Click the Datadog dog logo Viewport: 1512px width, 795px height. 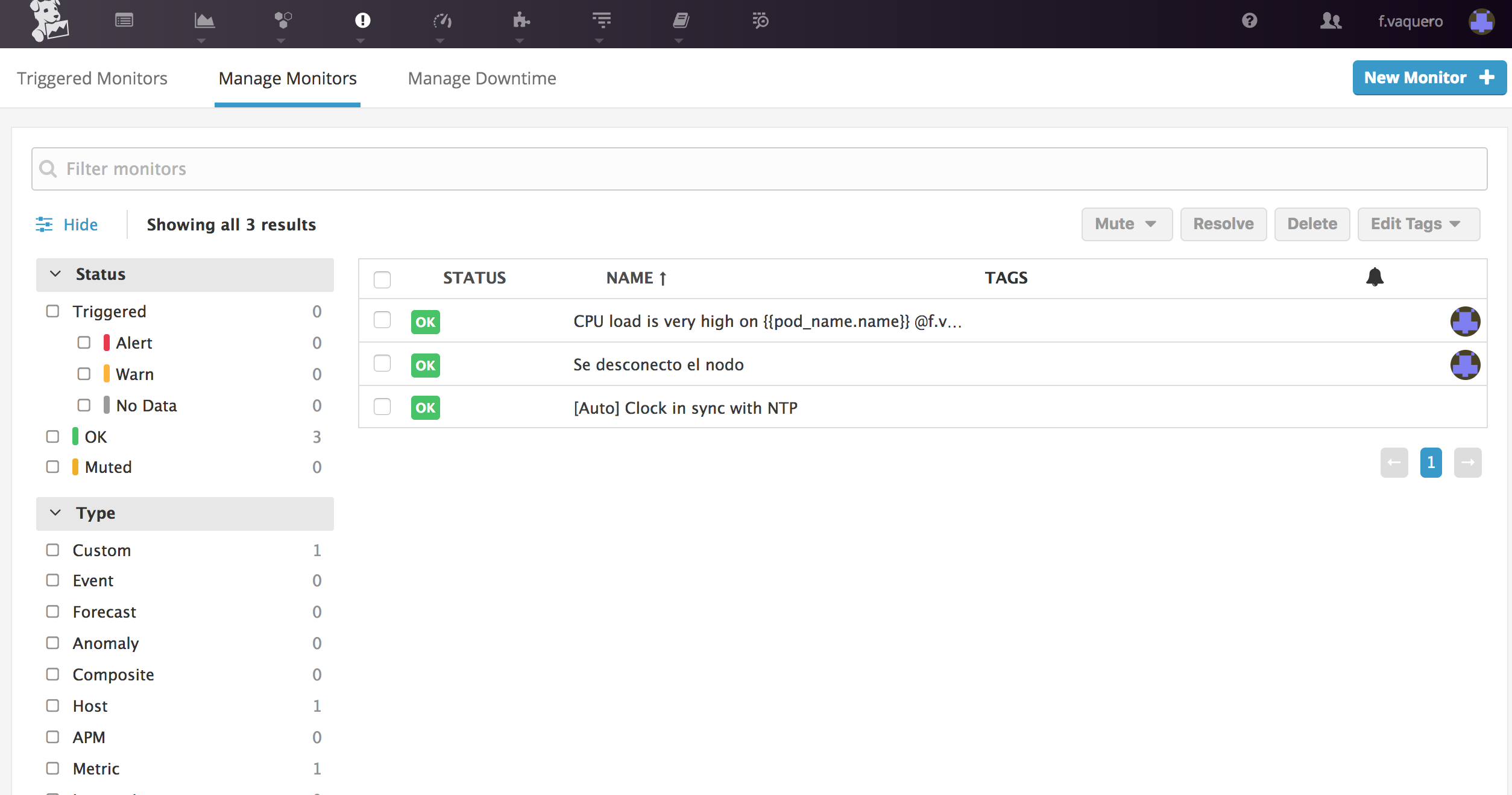click(x=49, y=21)
